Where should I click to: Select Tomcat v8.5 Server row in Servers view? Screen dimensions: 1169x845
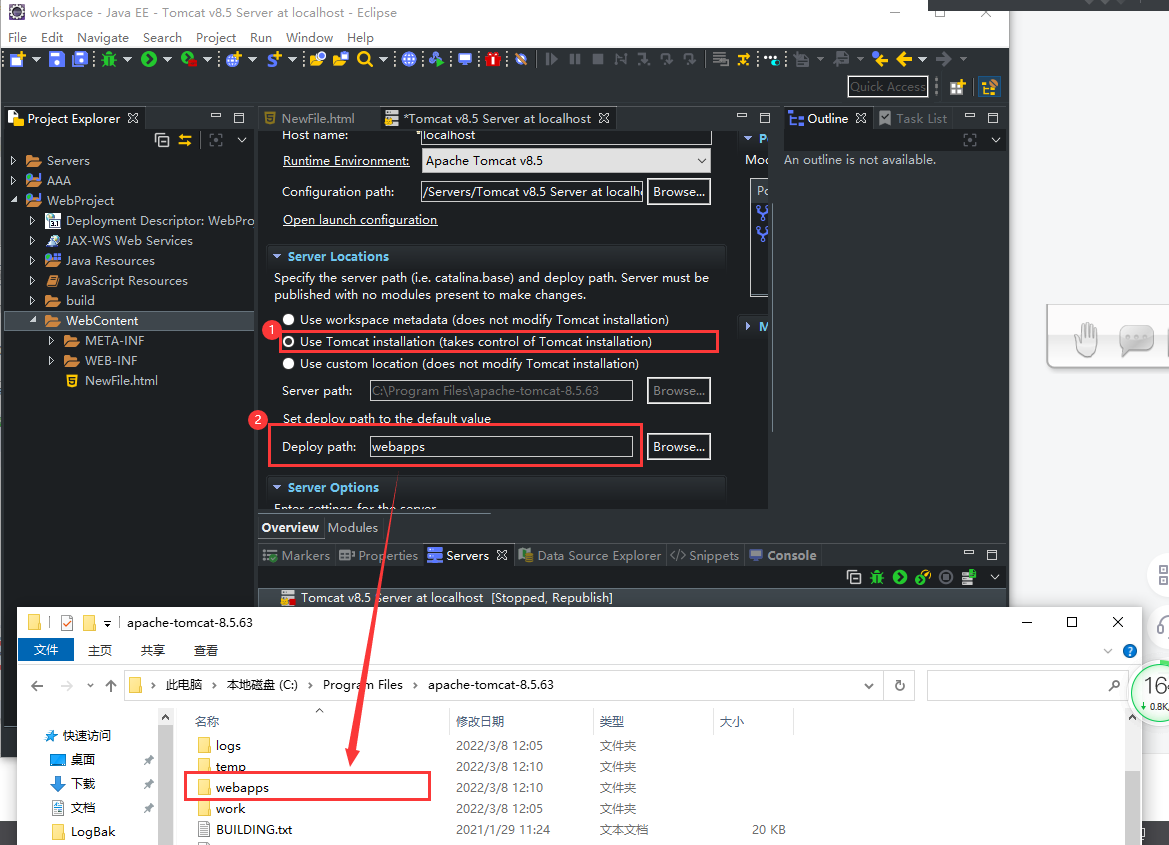click(x=632, y=597)
